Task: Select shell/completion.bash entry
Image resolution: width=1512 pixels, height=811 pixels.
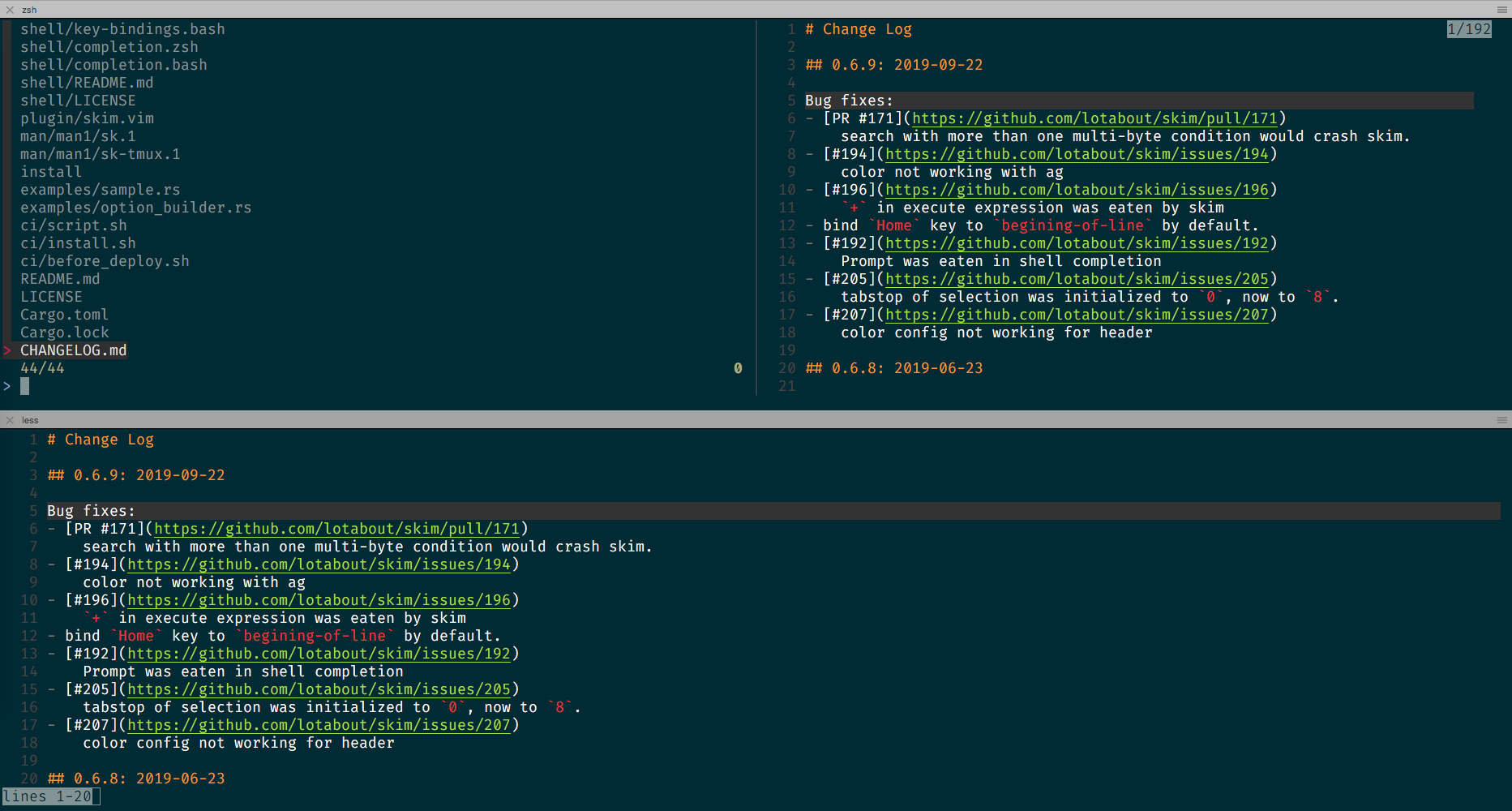Action: [x=114, y=65]
